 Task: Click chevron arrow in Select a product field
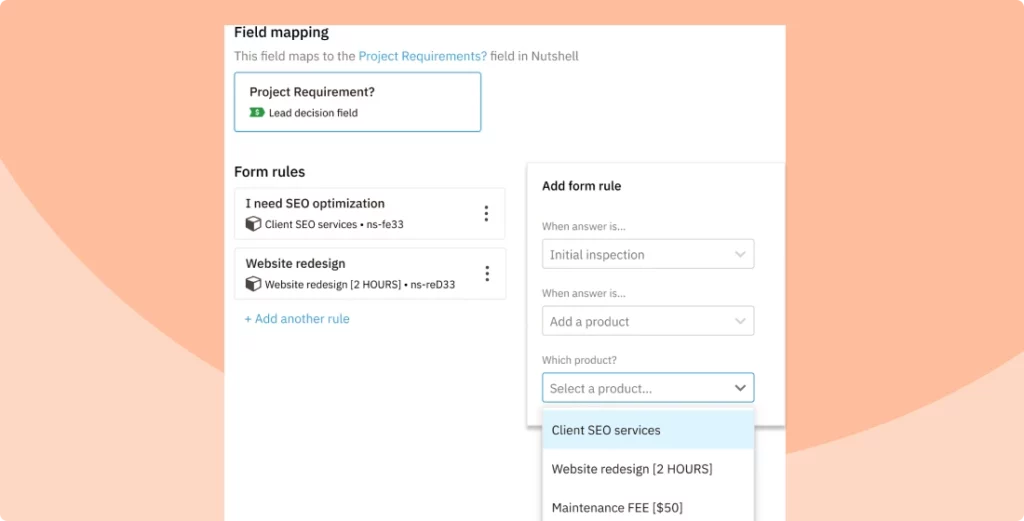click(x=740, y=388)
